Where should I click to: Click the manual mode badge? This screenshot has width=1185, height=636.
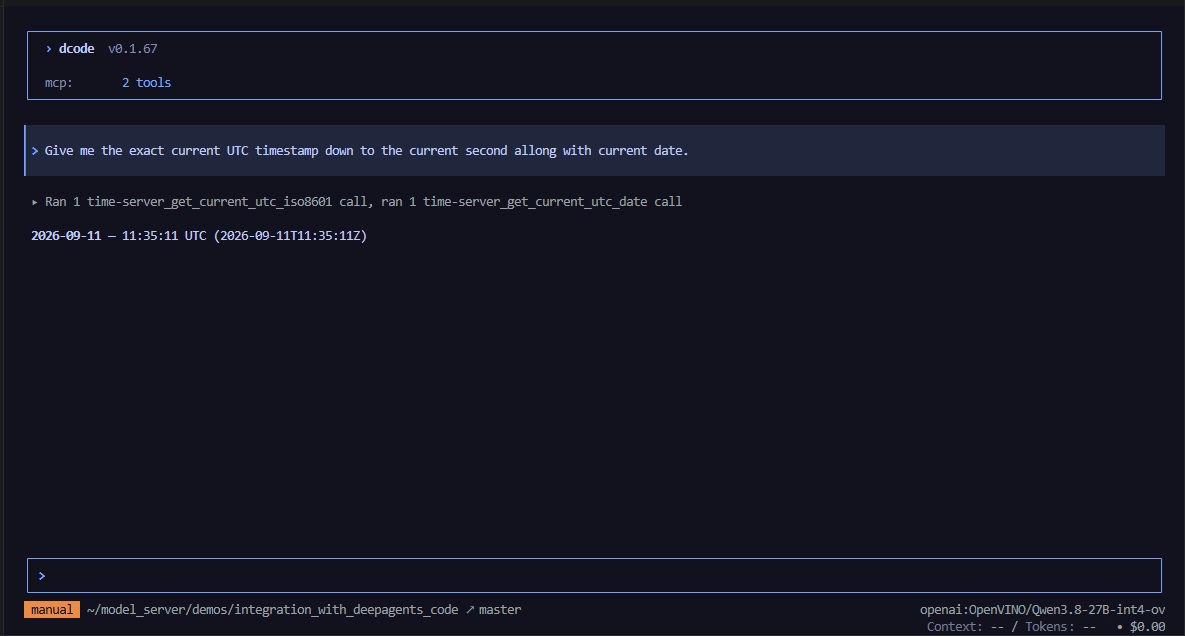pyautogui.click(x=51, y=610)
